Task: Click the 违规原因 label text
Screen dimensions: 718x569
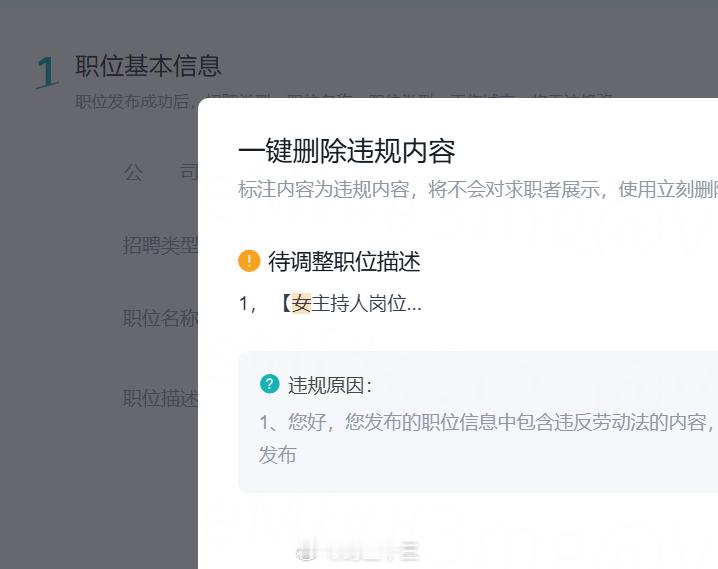Action: pos(329,385)
